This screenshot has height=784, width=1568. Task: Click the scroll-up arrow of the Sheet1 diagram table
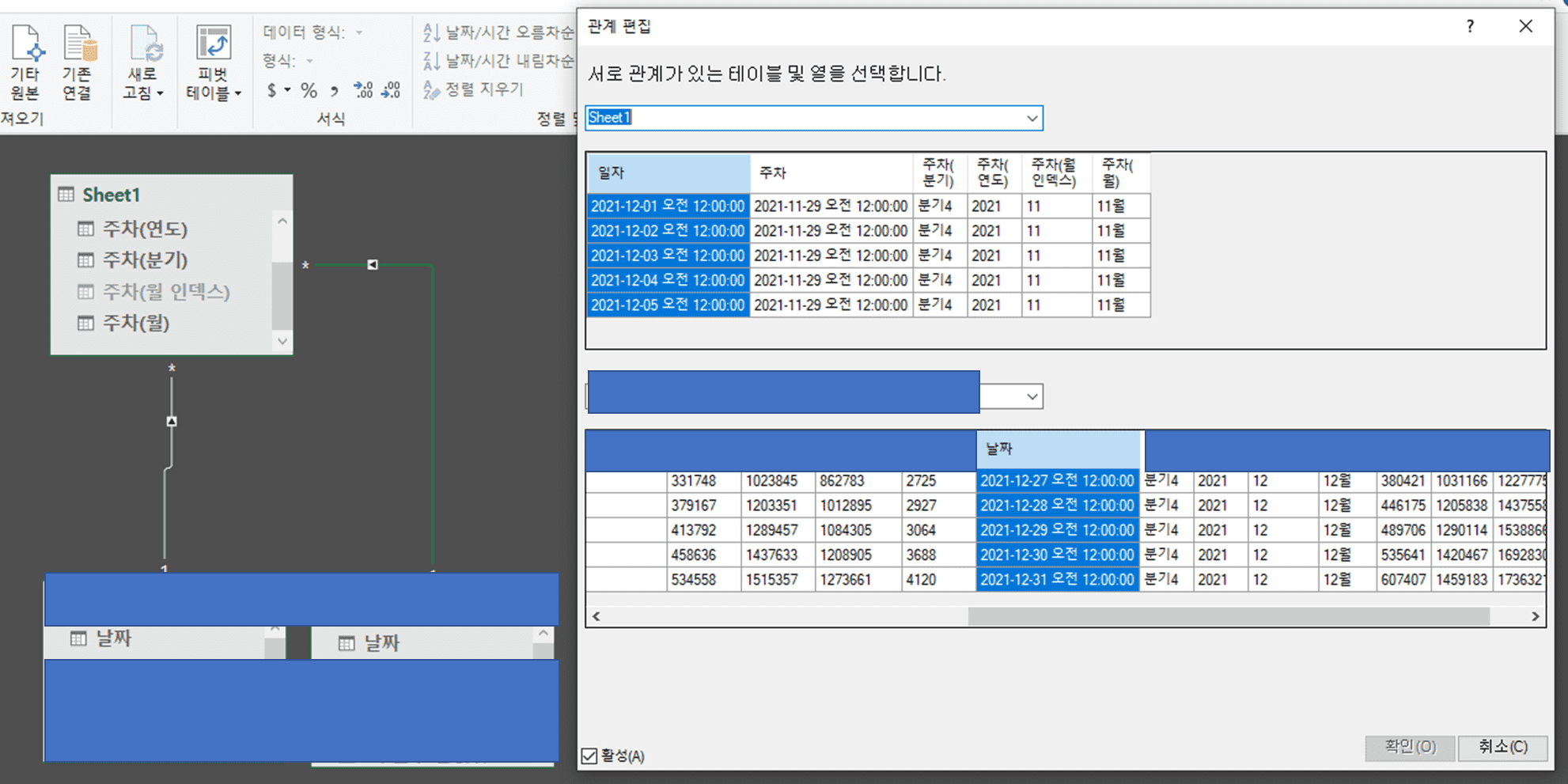pyautogui.click(x=282, y=222)
